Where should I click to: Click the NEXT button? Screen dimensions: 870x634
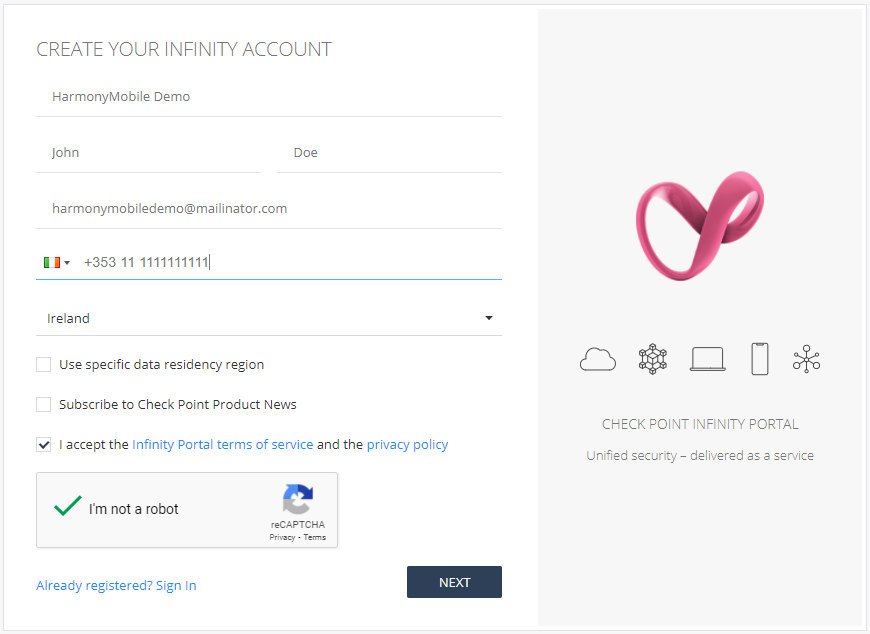coord(454,582)
